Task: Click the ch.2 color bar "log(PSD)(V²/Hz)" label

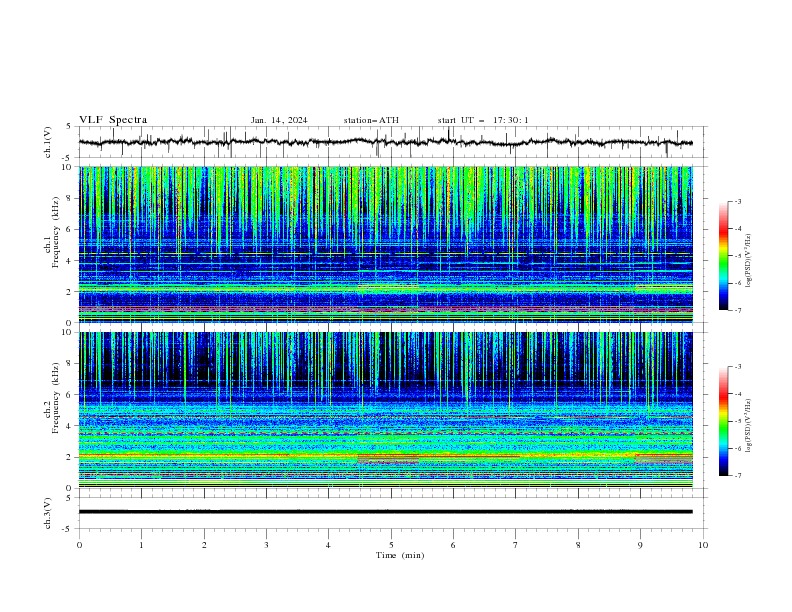Action: point(749,425)
